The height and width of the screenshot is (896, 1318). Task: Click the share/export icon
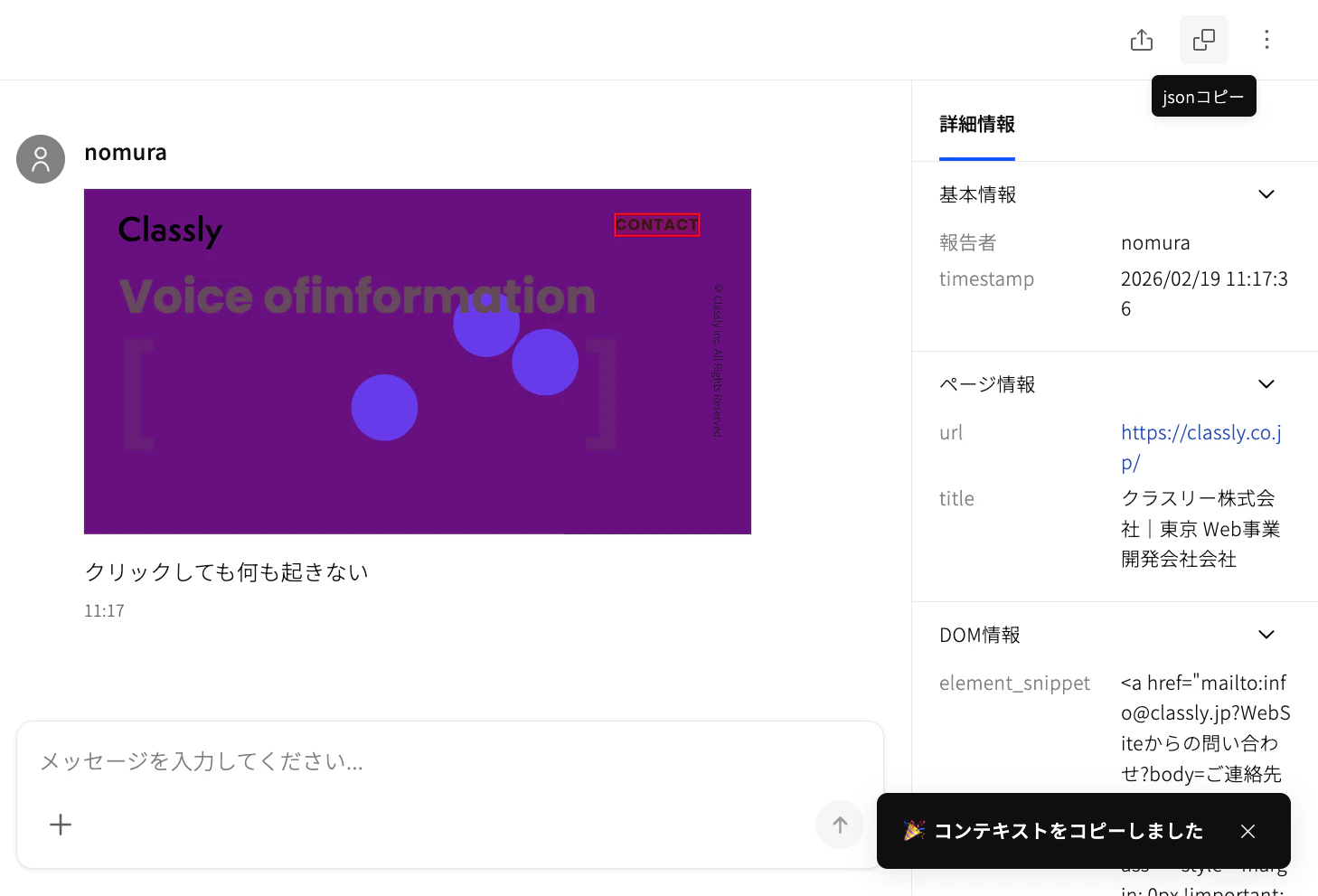1142,40
